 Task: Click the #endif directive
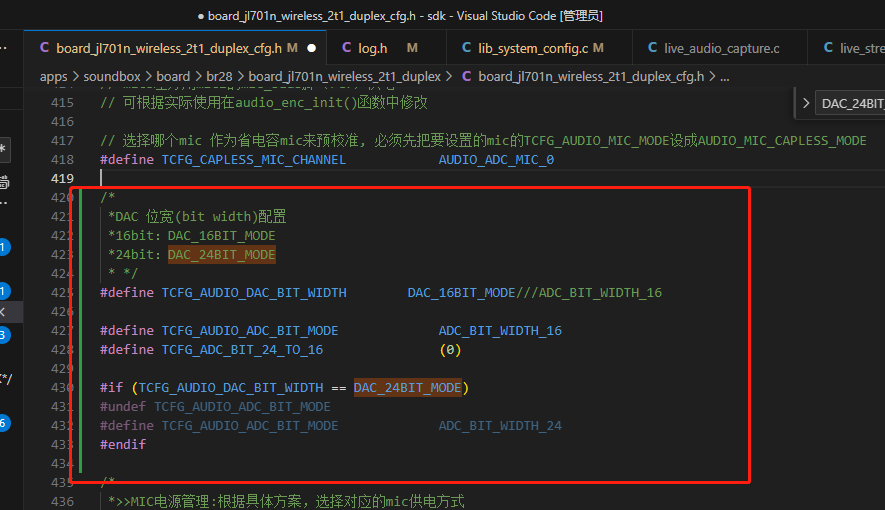coord(122,445)
